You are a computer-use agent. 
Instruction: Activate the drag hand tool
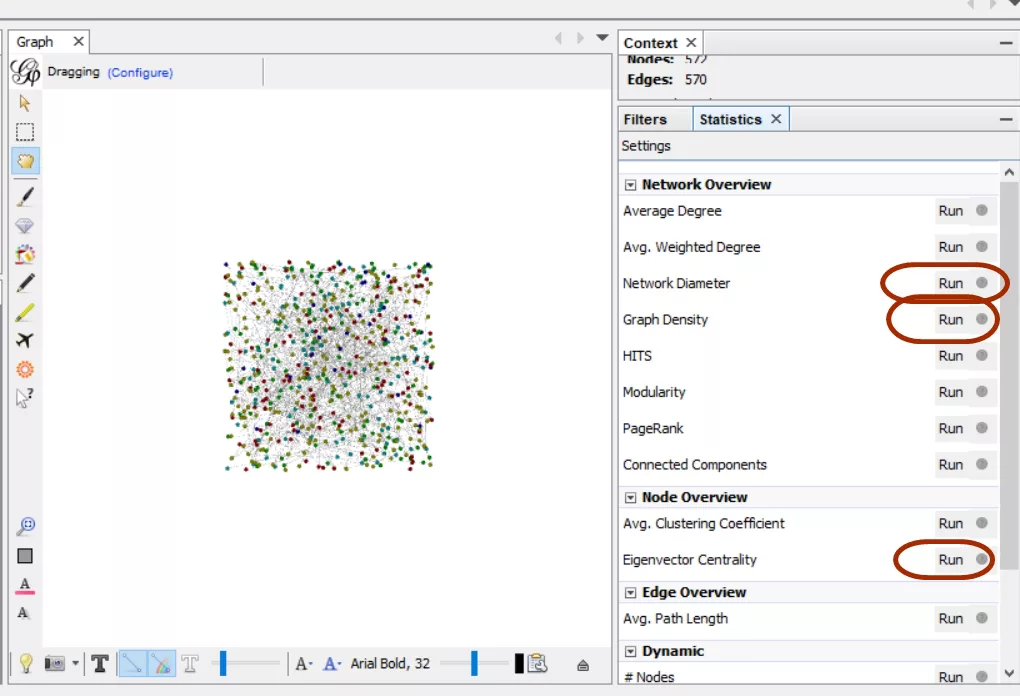(25, 161)
